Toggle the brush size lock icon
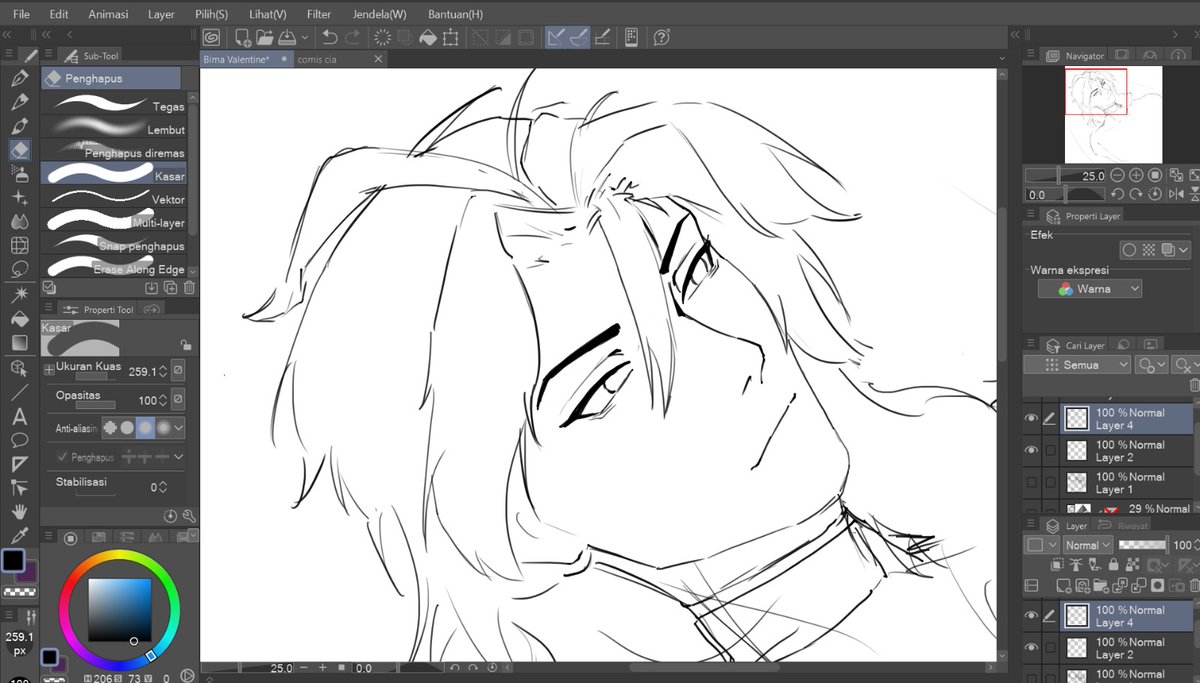 pyautogui.click(x=185, y=345)
